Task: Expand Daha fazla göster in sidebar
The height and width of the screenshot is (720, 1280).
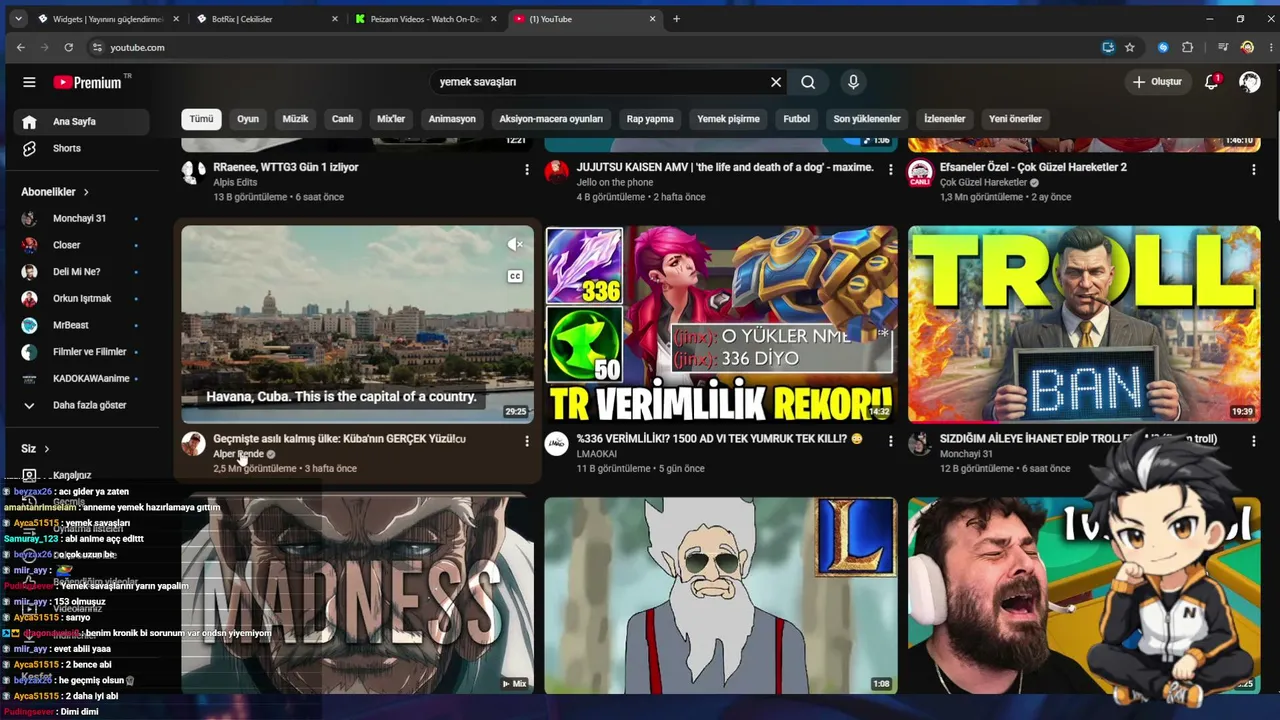Action: click(x=82, y=405)
